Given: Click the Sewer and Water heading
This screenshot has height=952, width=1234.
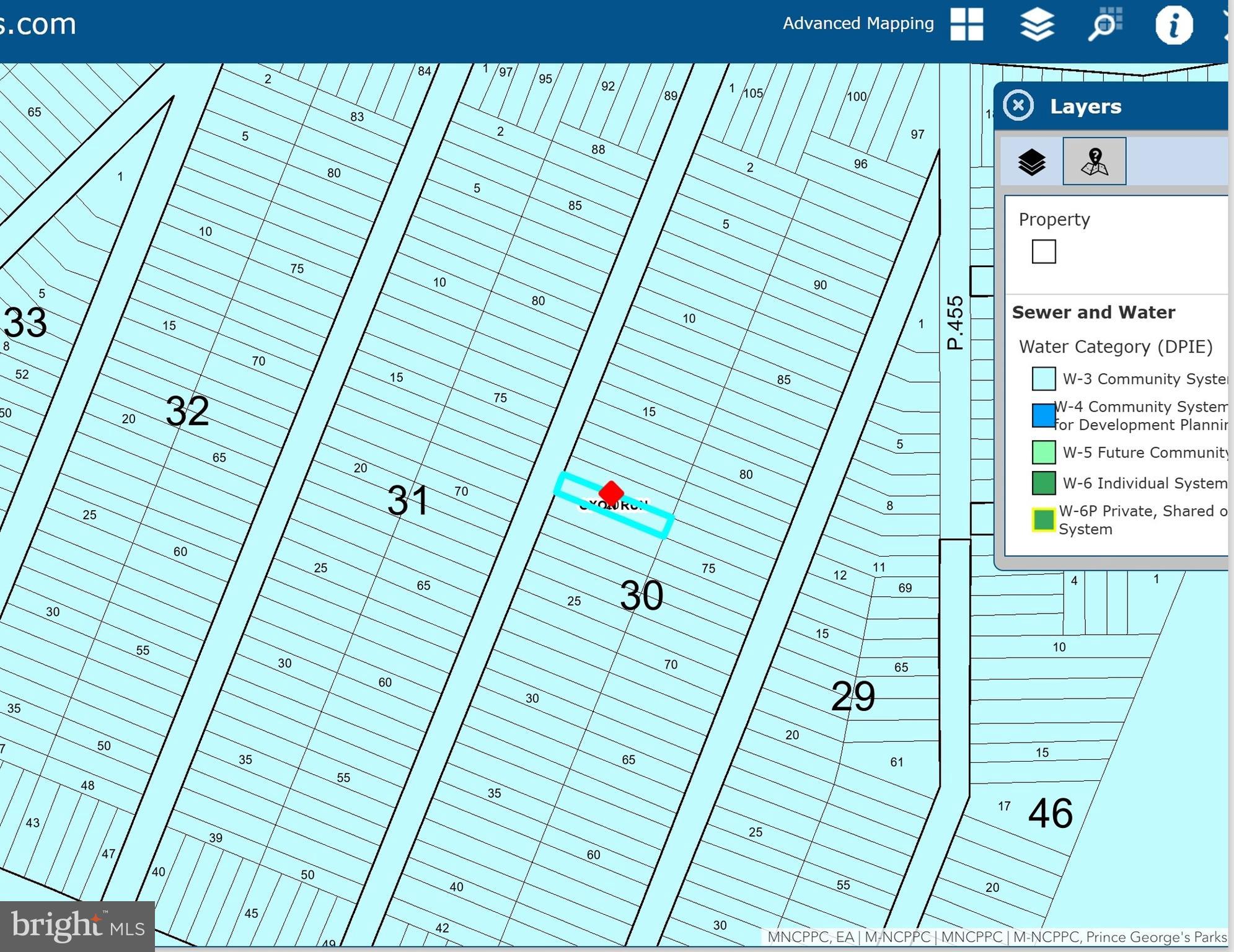Looking at the screenshot, I should click(1093, 312).
